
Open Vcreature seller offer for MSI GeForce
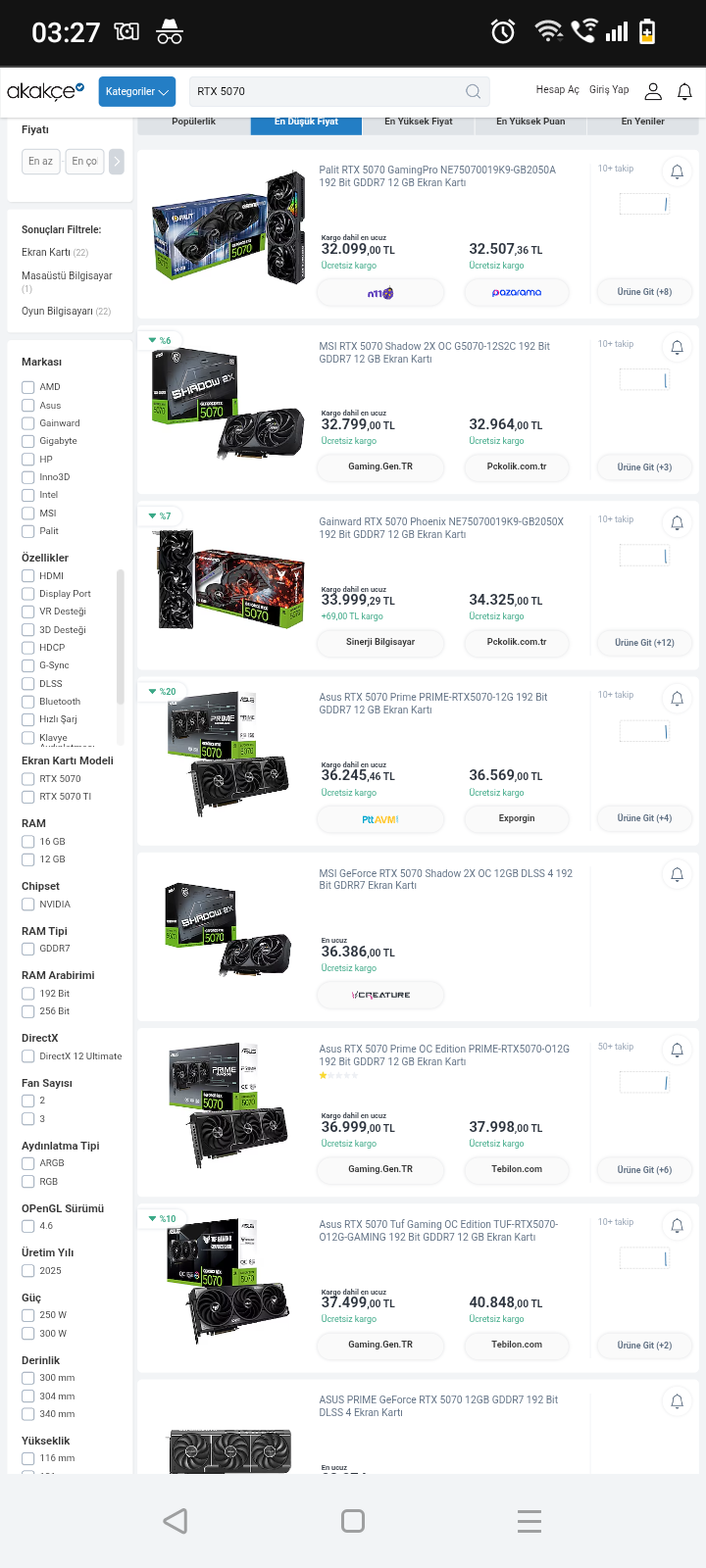(380, 995)
